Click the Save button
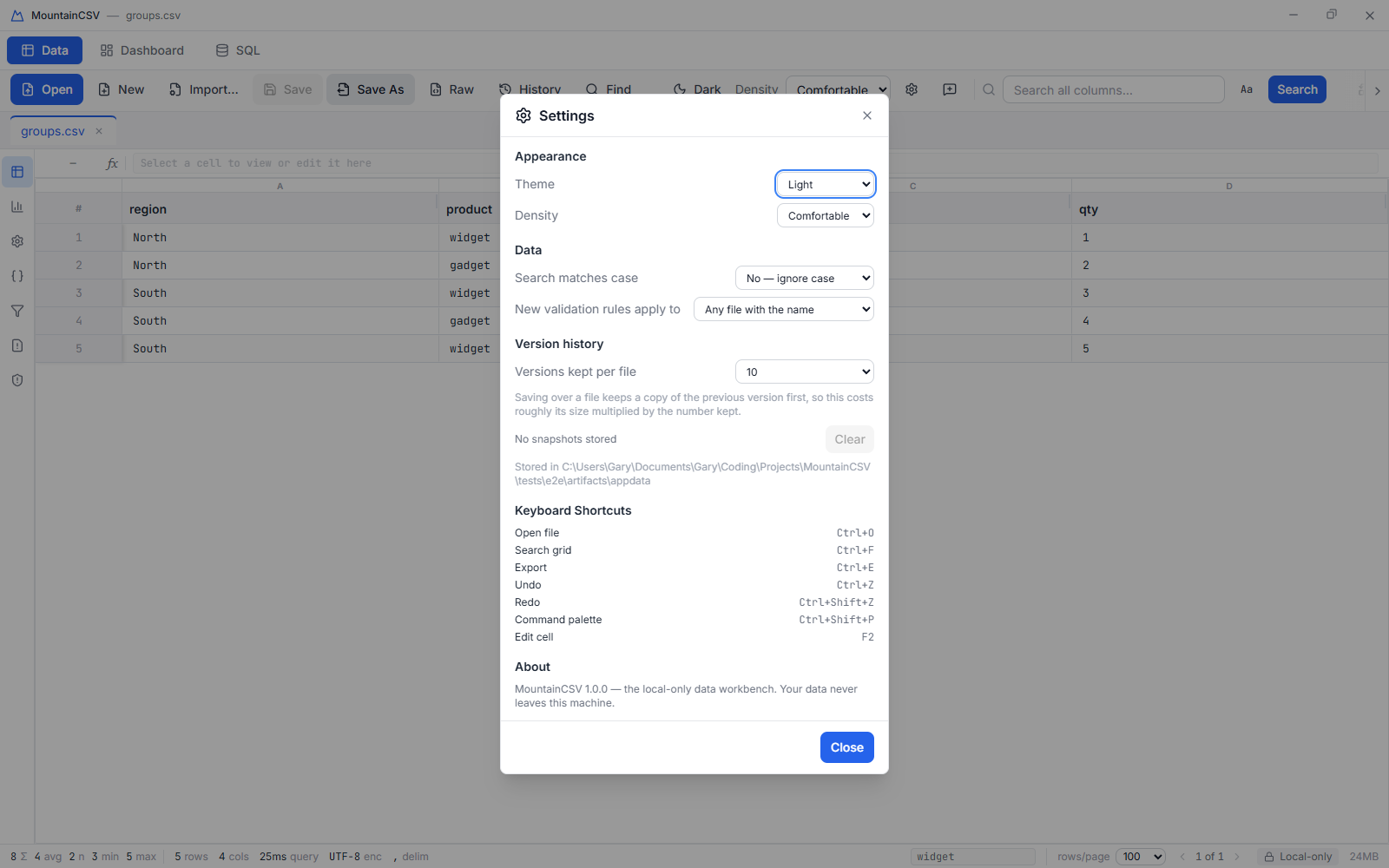 287,89
